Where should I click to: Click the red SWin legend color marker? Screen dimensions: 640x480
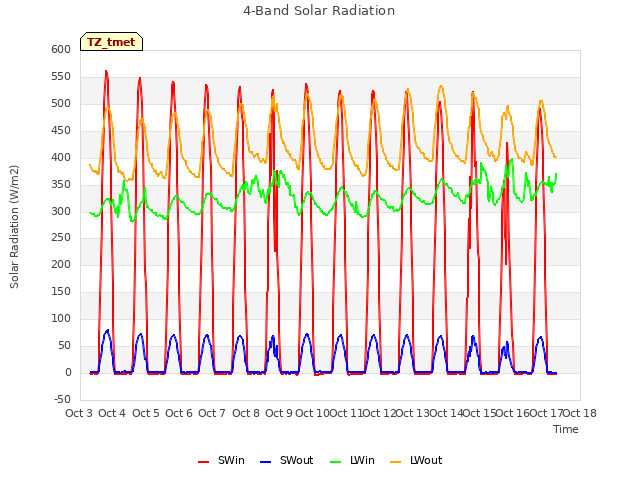coord(203,462)
